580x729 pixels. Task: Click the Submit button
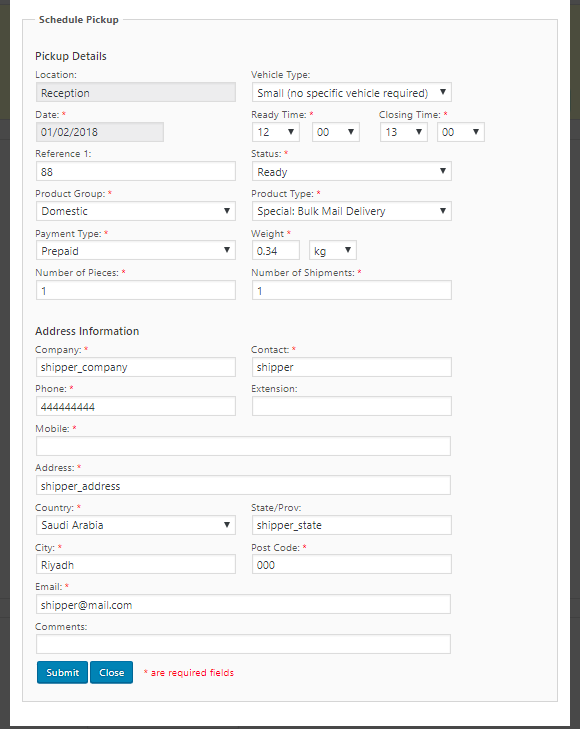(62, 672)
